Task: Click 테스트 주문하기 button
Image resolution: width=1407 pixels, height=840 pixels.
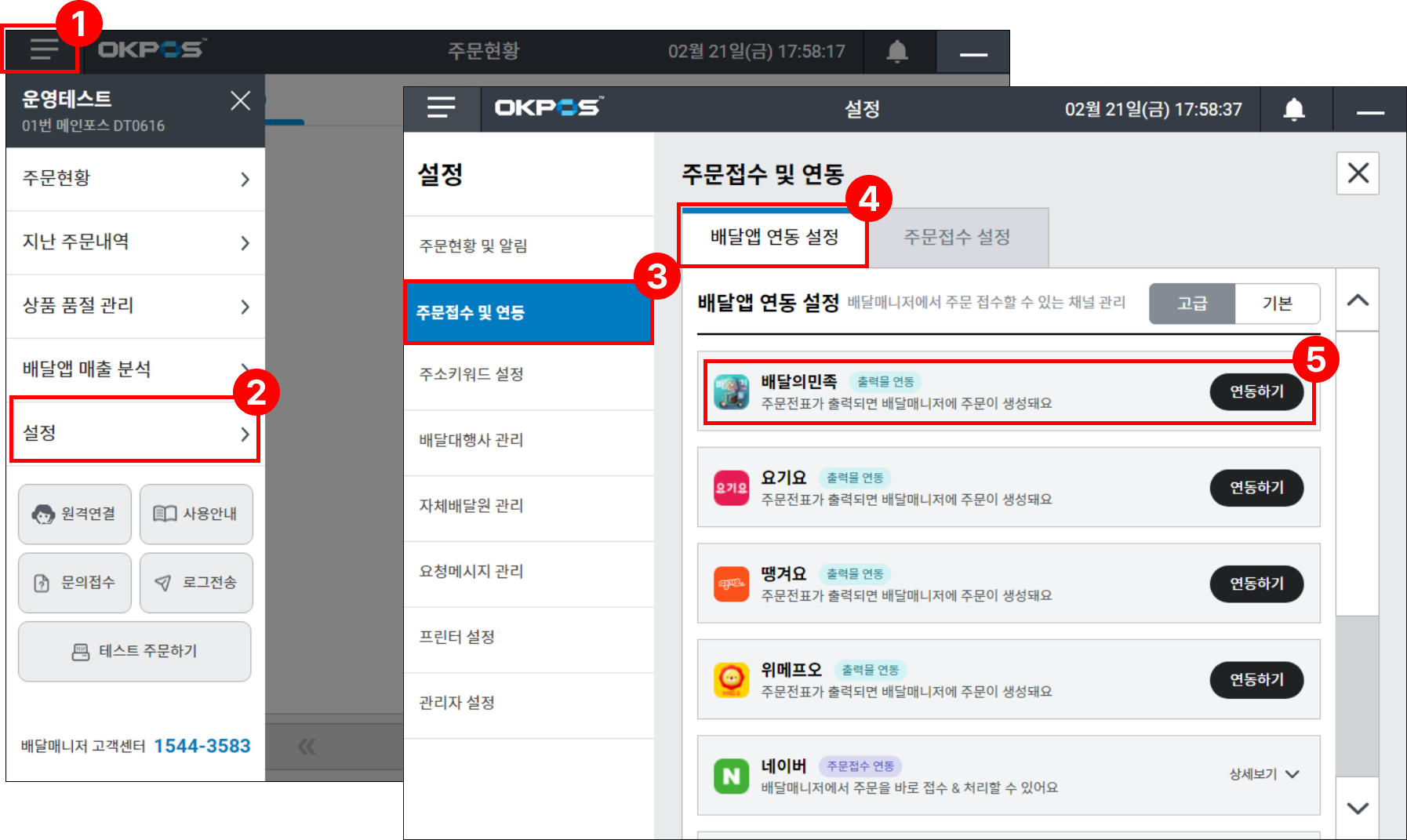Action: point(134,651)
